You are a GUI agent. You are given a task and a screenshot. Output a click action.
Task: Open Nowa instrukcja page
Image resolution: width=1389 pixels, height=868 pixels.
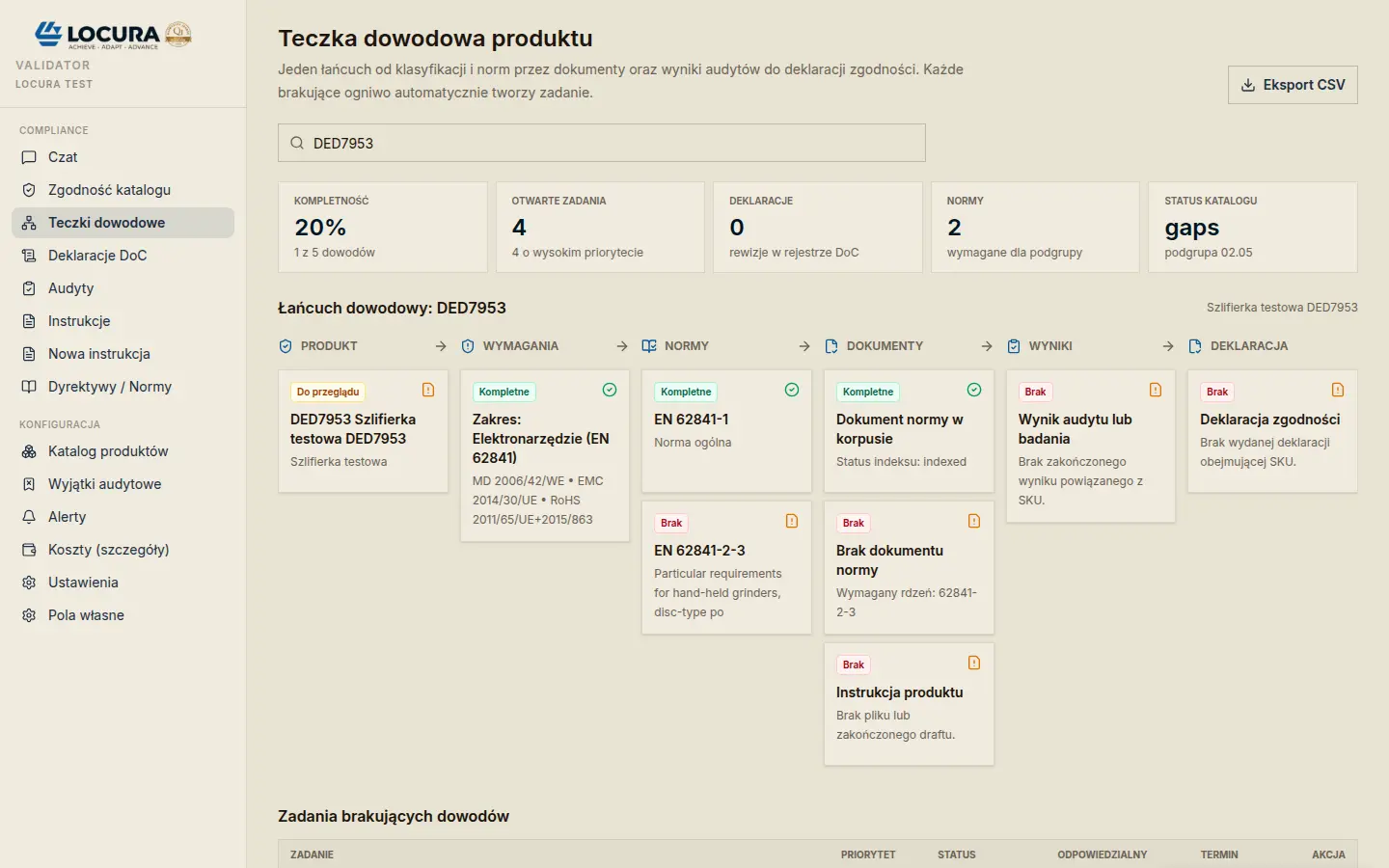123,354
